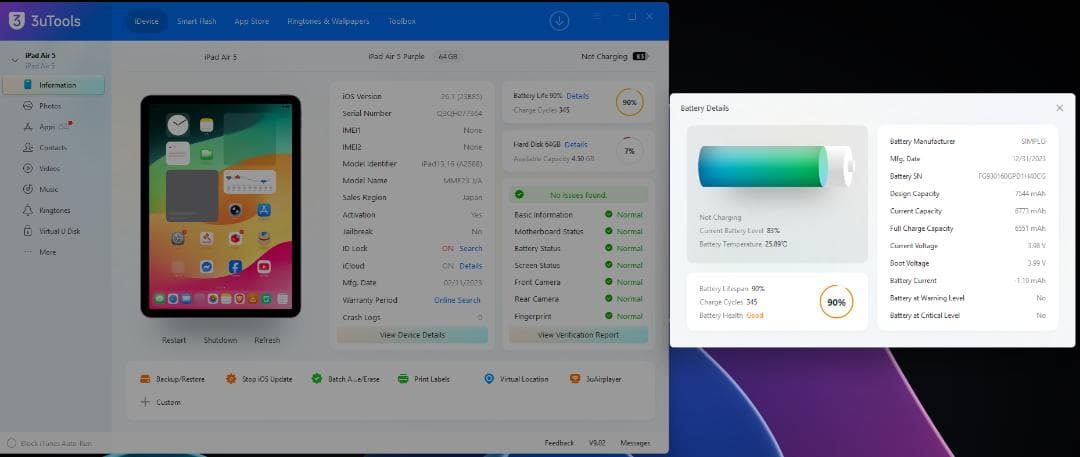Click ID Lock Search link

(x=471, y=249)
